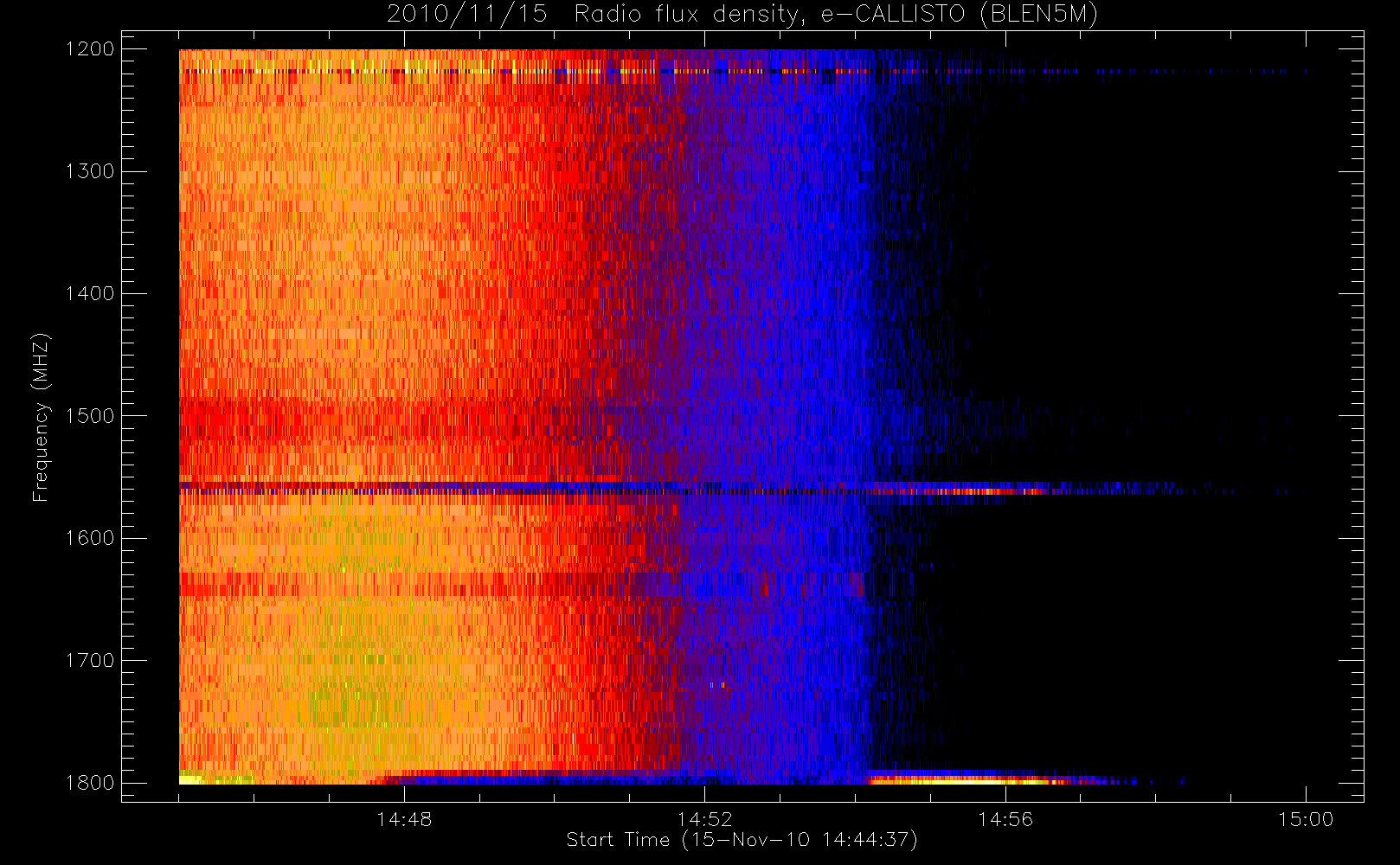Click the 'Frequency (MHZ)' axis label

coord(41,417)
